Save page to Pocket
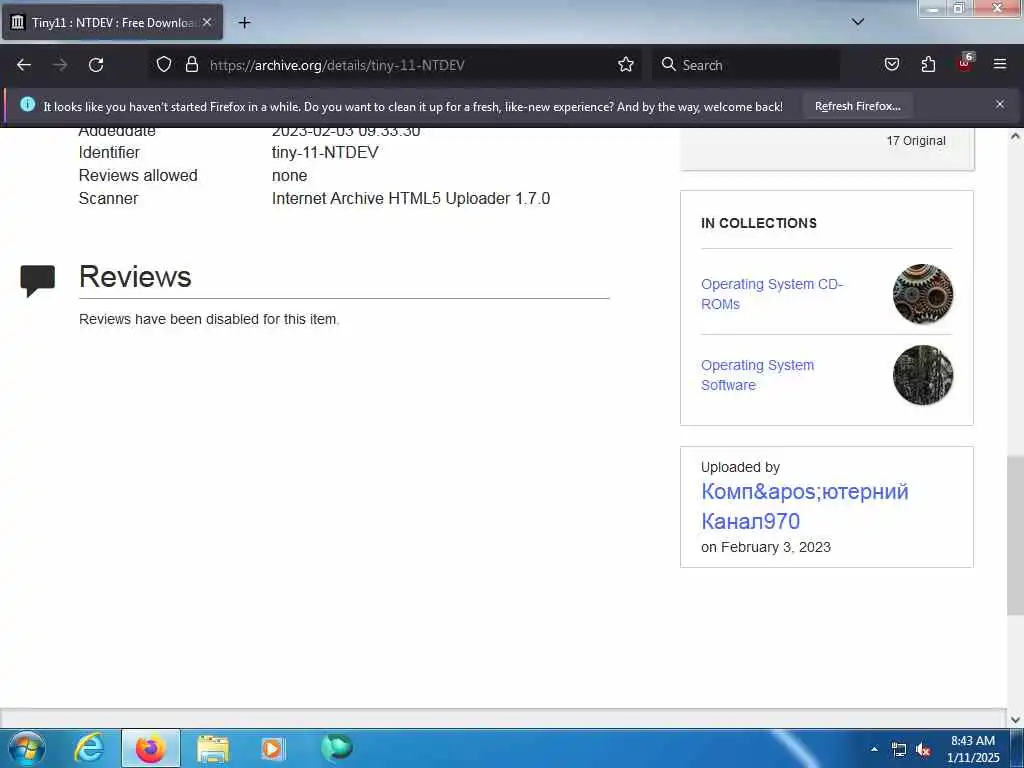Screen dimensions: 1024x768 pos(891,65)
